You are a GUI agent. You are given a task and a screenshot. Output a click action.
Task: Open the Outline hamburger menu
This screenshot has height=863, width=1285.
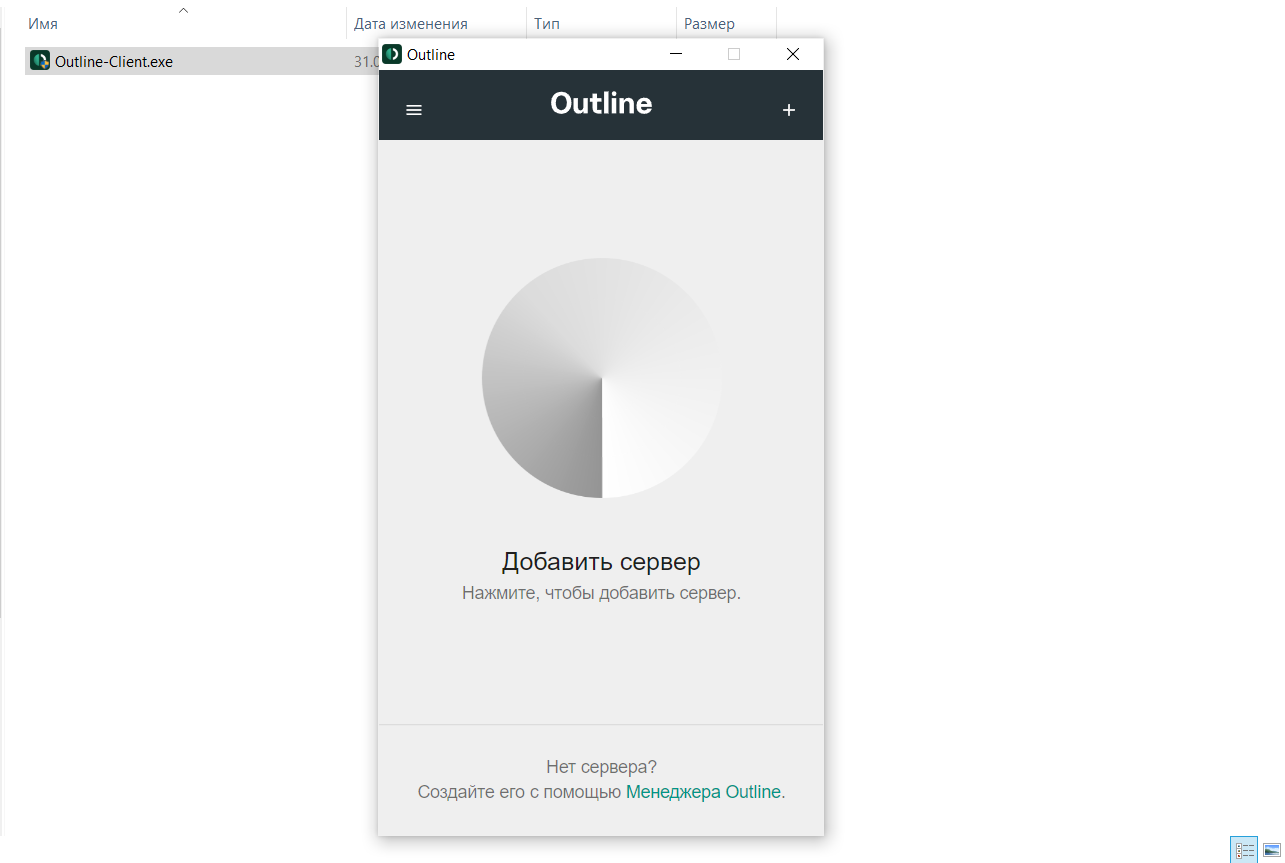pyautogui.click(x=414, y=110)
